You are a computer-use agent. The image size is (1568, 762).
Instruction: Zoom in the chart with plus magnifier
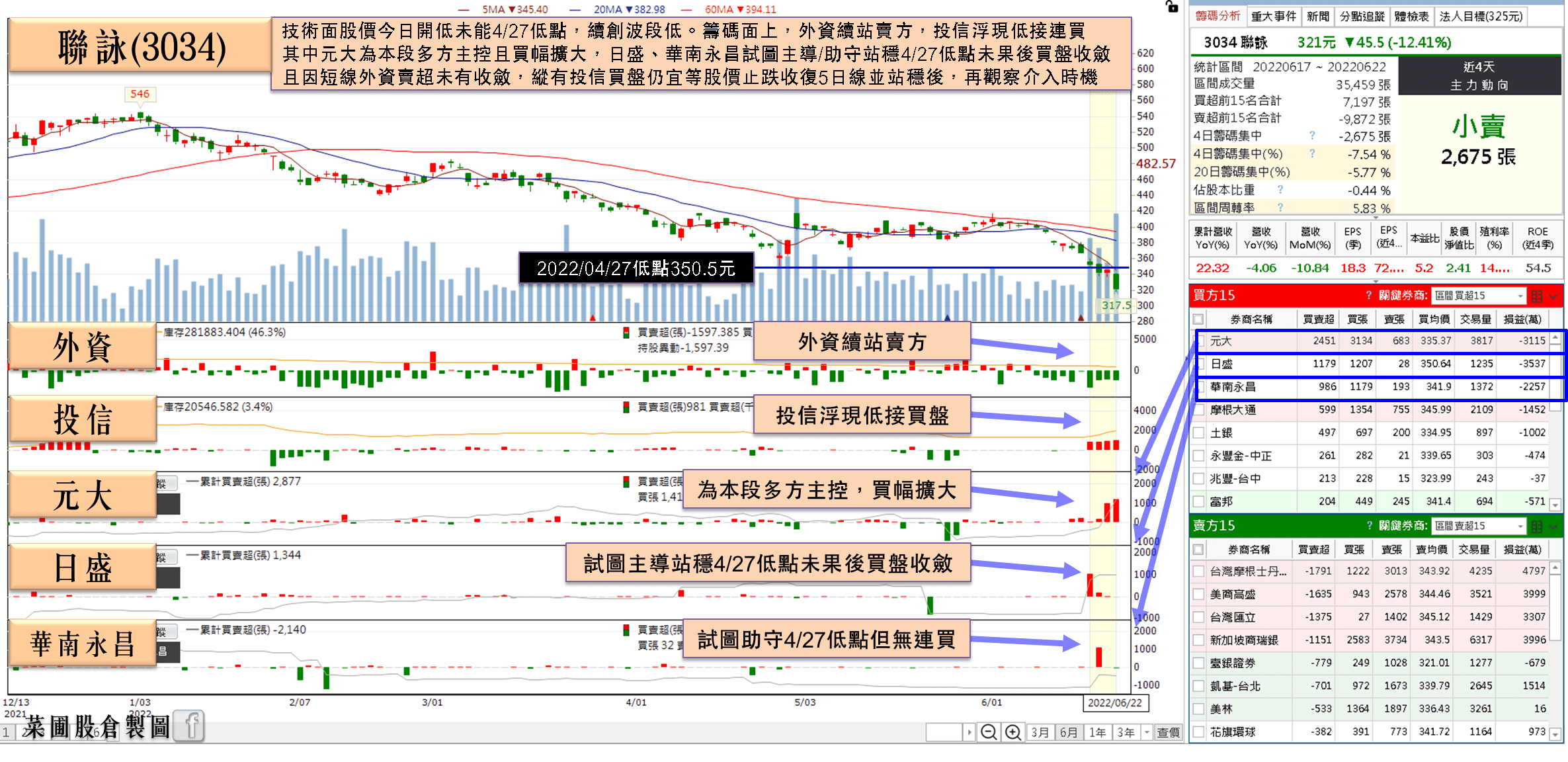coord(1013,732)
